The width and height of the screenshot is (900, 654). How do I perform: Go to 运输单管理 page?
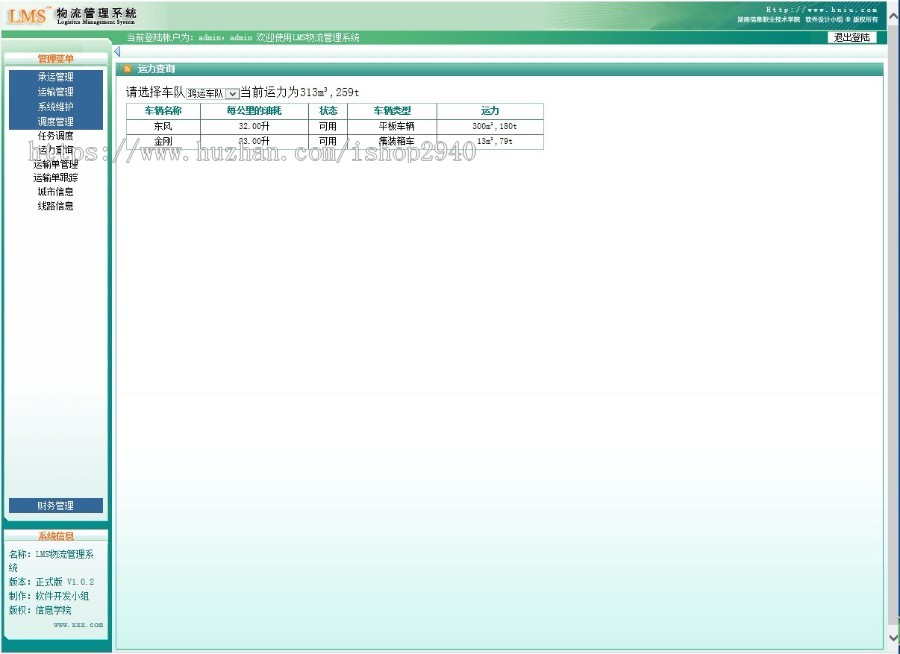[x=56, y=164]
